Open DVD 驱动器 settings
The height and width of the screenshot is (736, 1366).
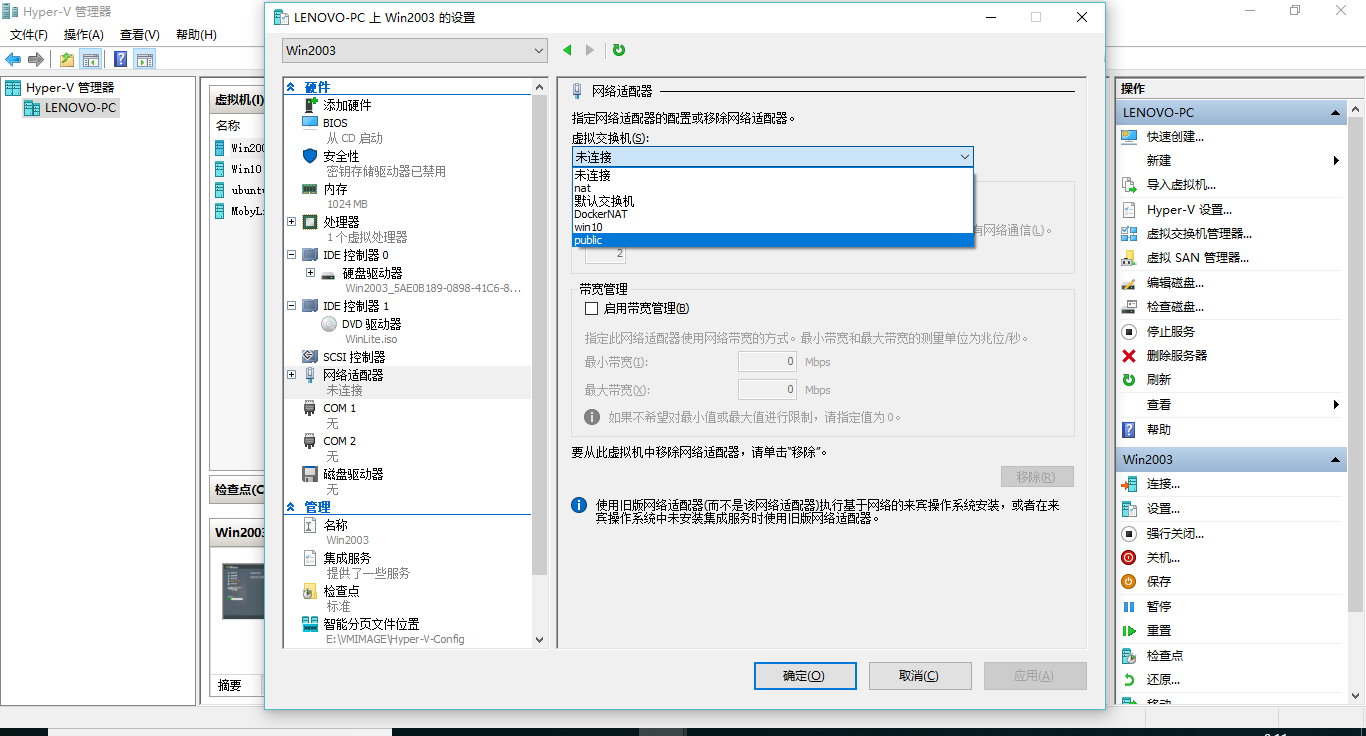point(371,324)
